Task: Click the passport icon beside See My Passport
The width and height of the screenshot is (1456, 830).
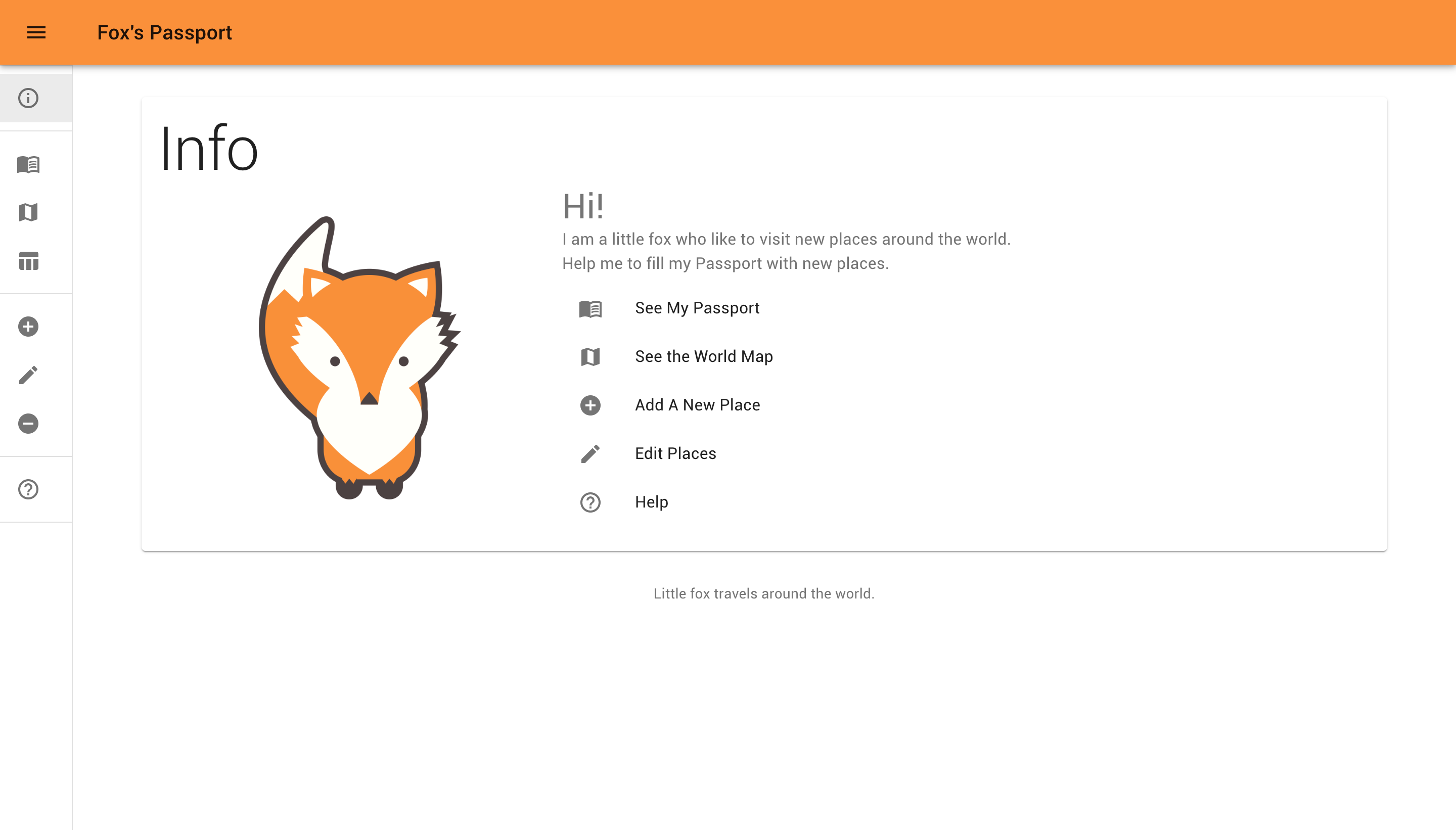Action: (x=590, y=308)
